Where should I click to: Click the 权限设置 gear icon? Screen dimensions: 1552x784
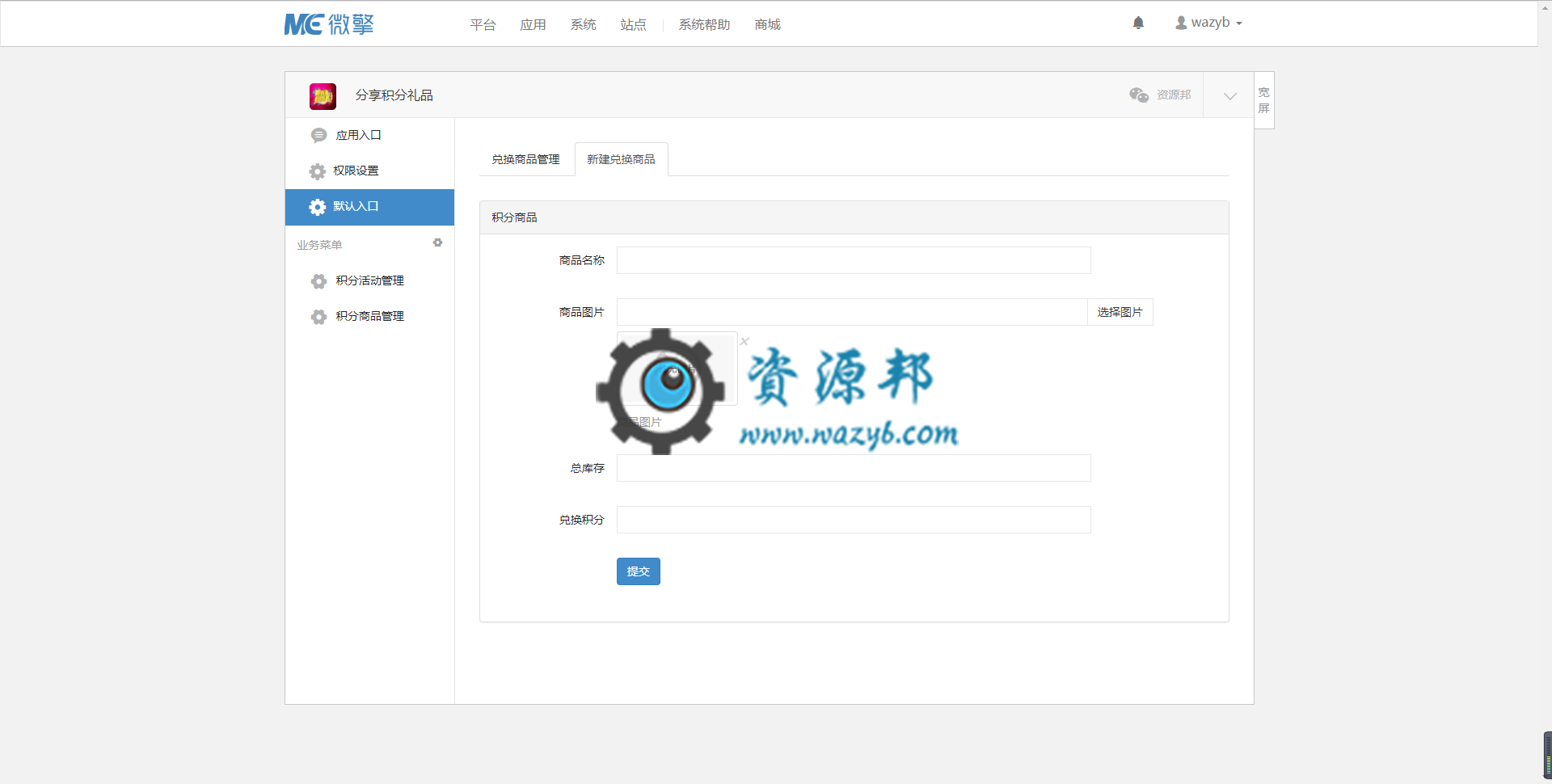coord(318,171)
